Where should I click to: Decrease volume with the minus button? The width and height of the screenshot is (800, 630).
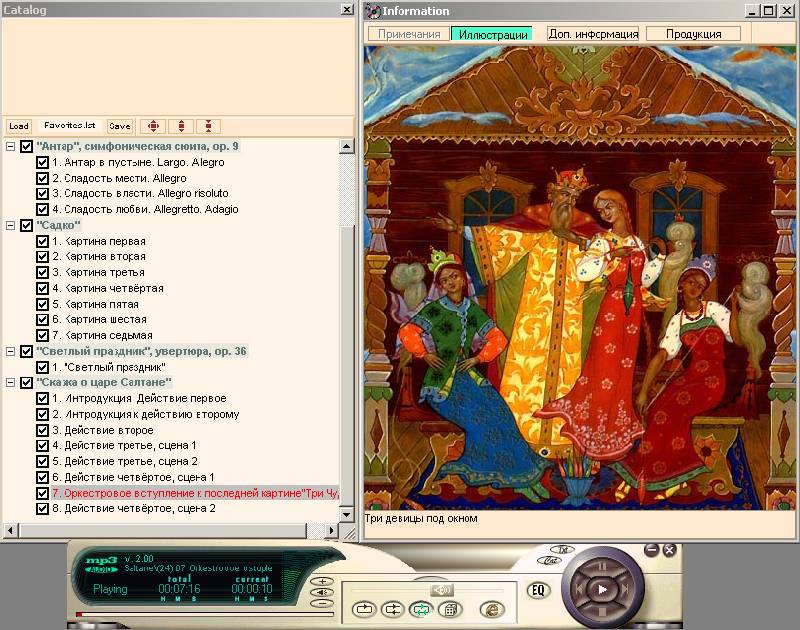pyautogui.click(x=322, y=603)
